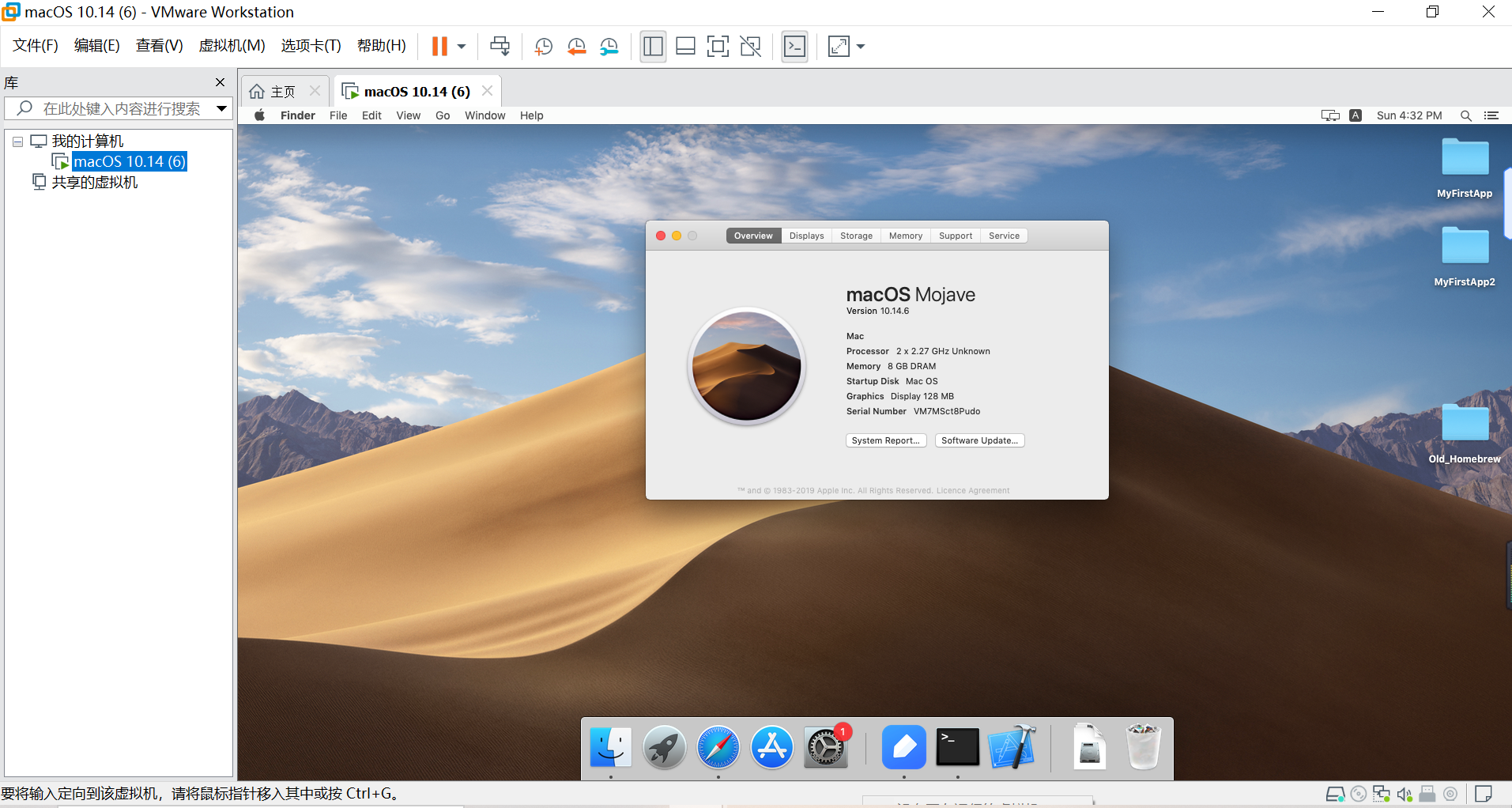
Task: Open the Finder menu
Action: [x=298, y=115]
